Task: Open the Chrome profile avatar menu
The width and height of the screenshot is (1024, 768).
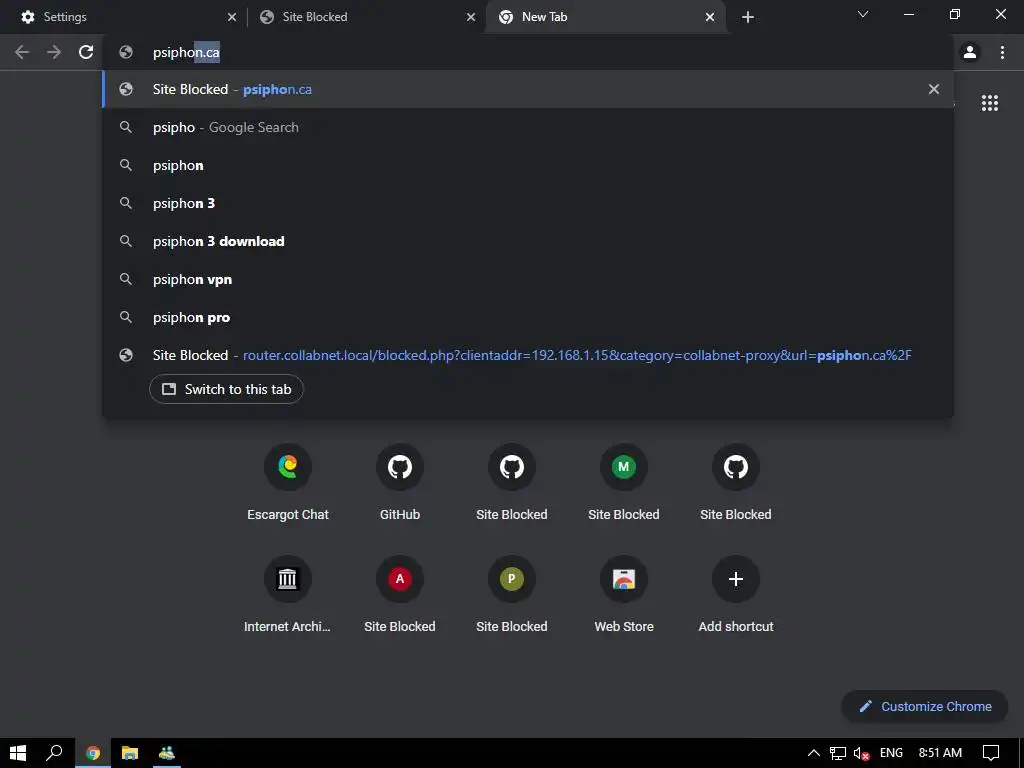Action: [x=970, y=52]
